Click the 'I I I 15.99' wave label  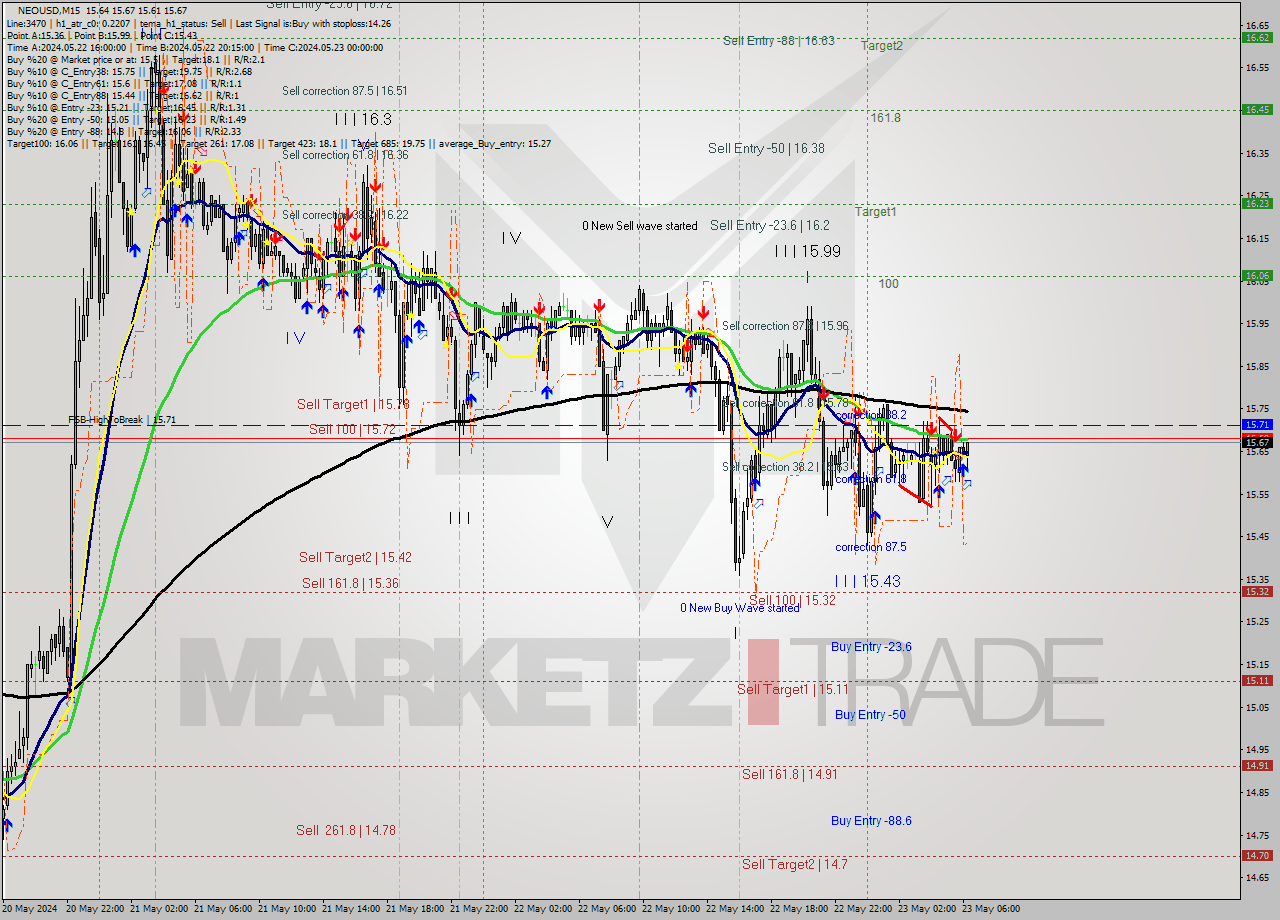(x=807, y=252)
